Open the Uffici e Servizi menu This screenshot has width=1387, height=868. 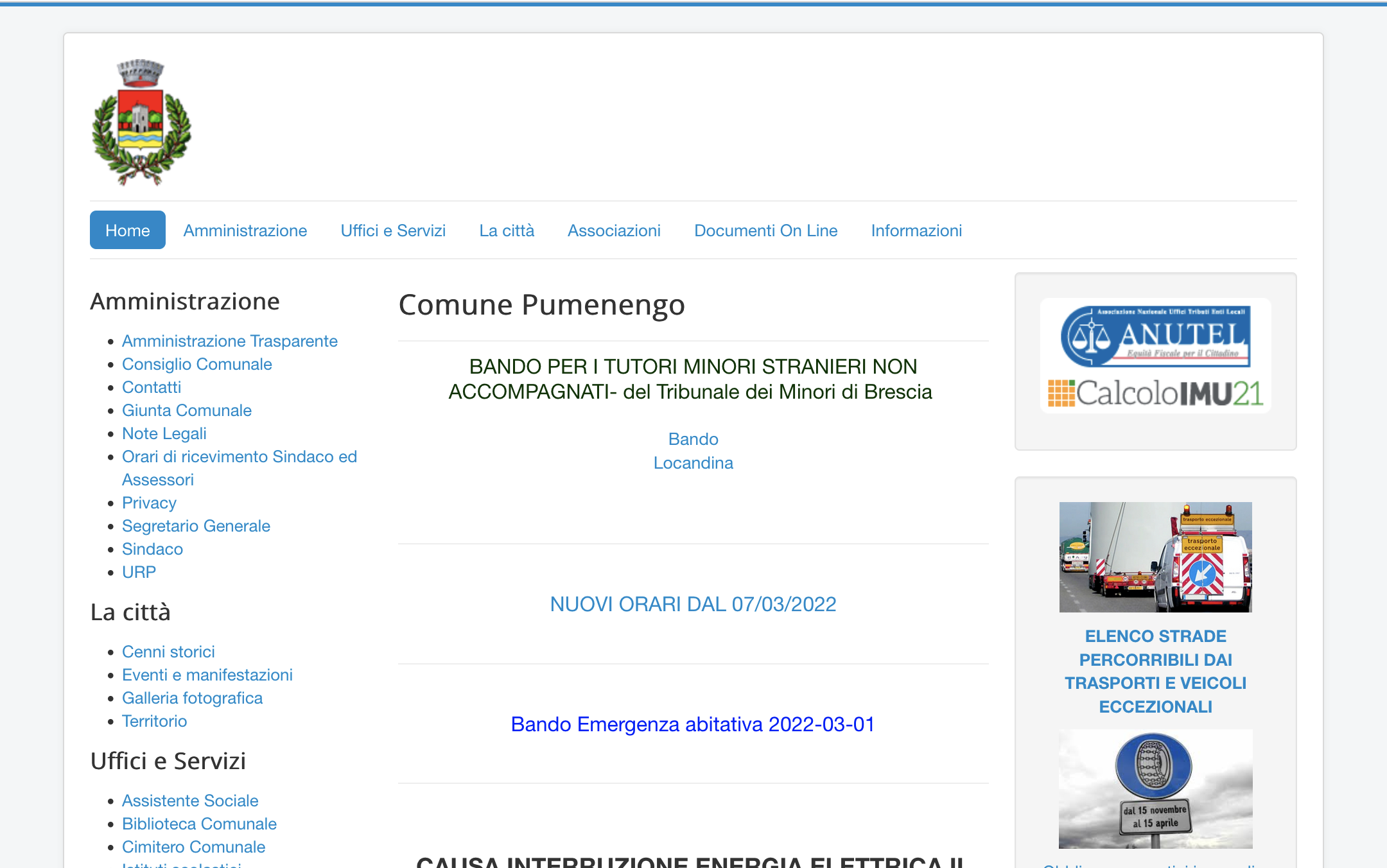[393, 230]
